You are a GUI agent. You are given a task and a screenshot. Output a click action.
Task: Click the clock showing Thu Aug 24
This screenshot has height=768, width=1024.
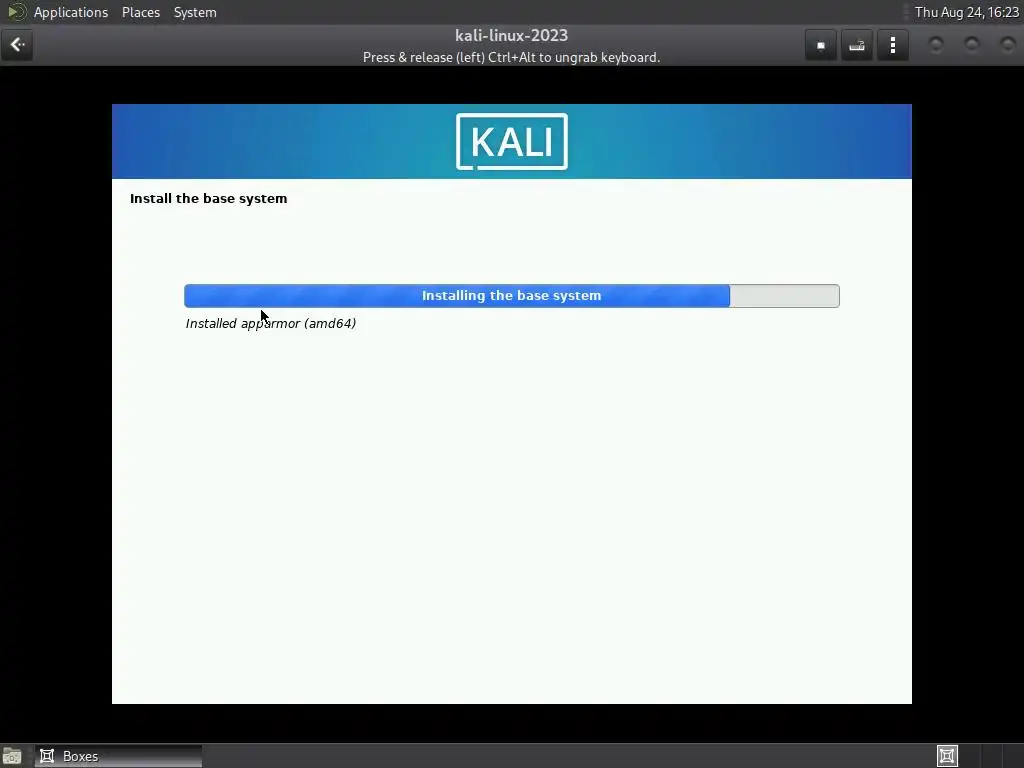pyautogui.click(x=967, y=12)
